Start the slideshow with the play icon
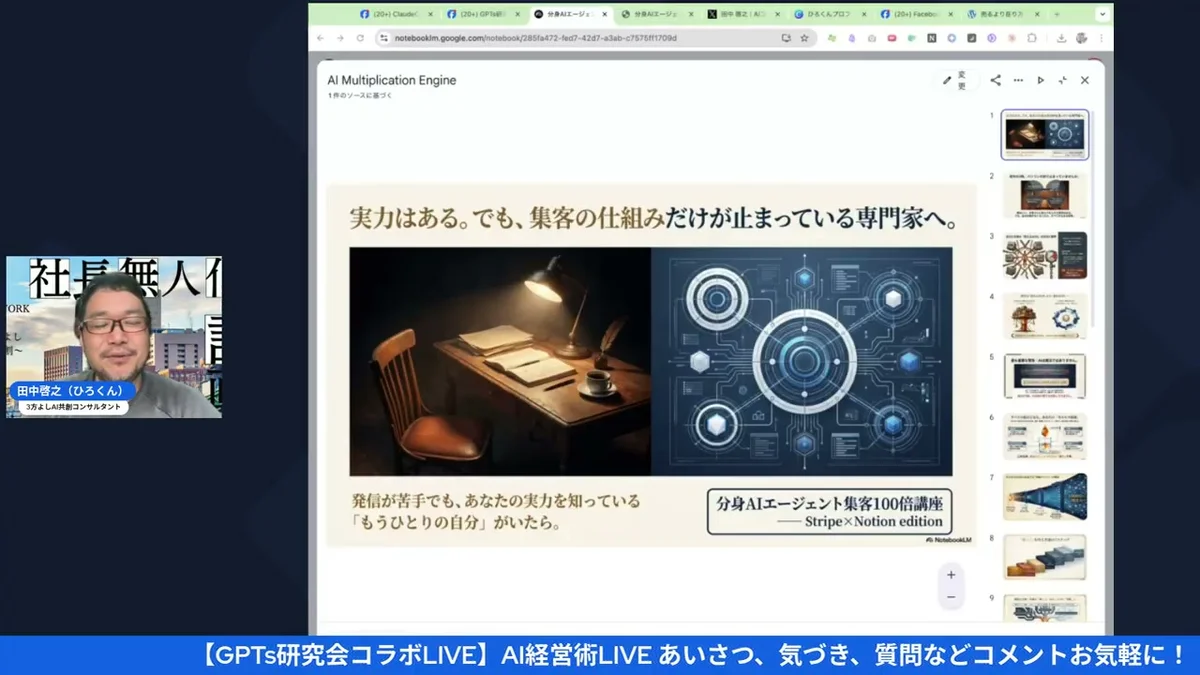Screen dimensions: 1200x675 pos(1041,80)
